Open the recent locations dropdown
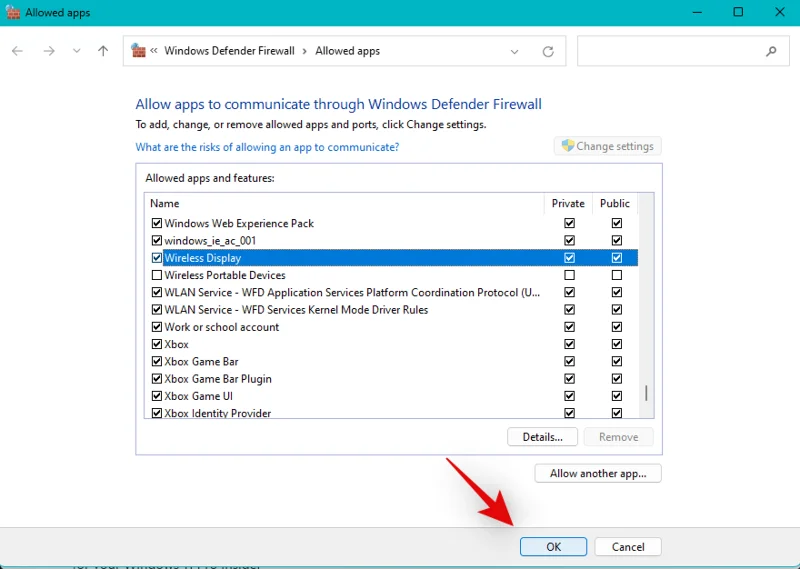Viewport: 800px width, 569px height. click(76, 51)
